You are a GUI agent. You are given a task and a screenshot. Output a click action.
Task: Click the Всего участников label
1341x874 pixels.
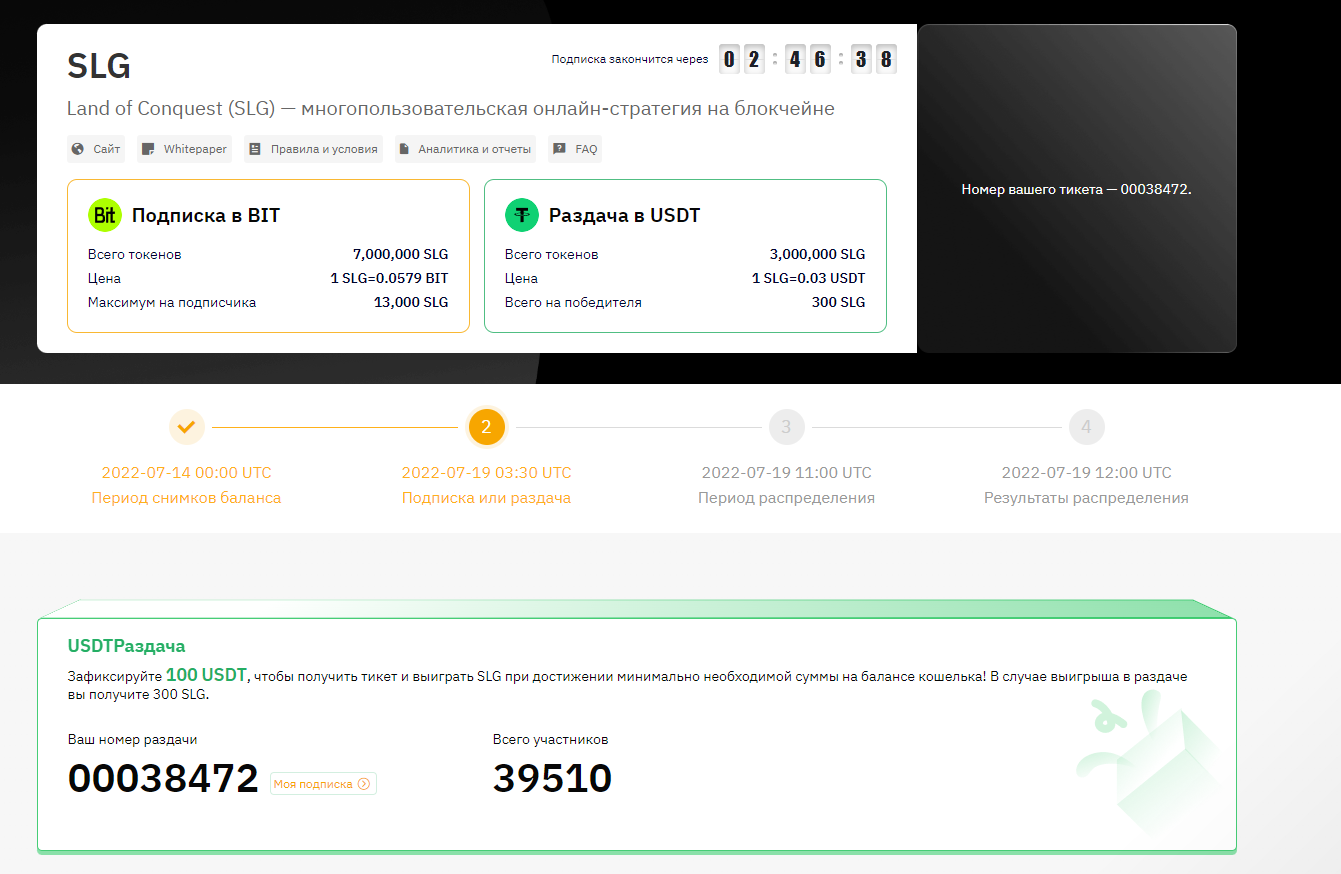550,740
